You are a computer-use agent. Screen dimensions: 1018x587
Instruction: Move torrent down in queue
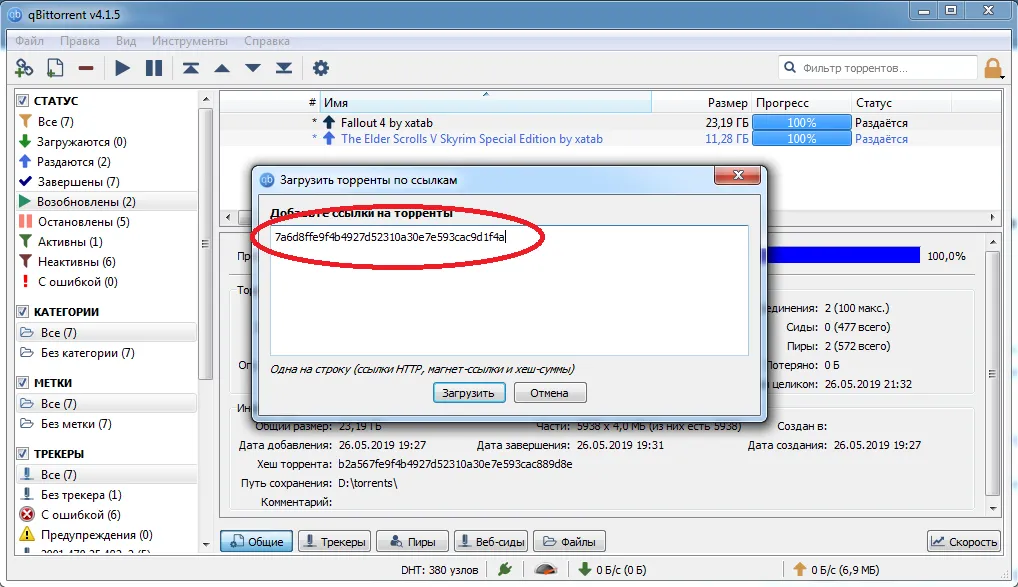pyautogui.click(x=253, y=68)
